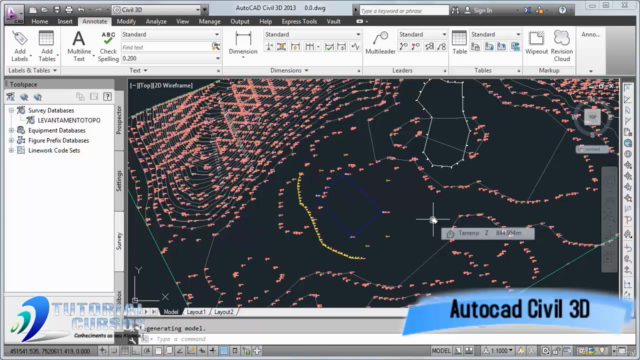Click the Plot printer icon in quick access toolbar

pyautogui.click(x=69, y=10)
